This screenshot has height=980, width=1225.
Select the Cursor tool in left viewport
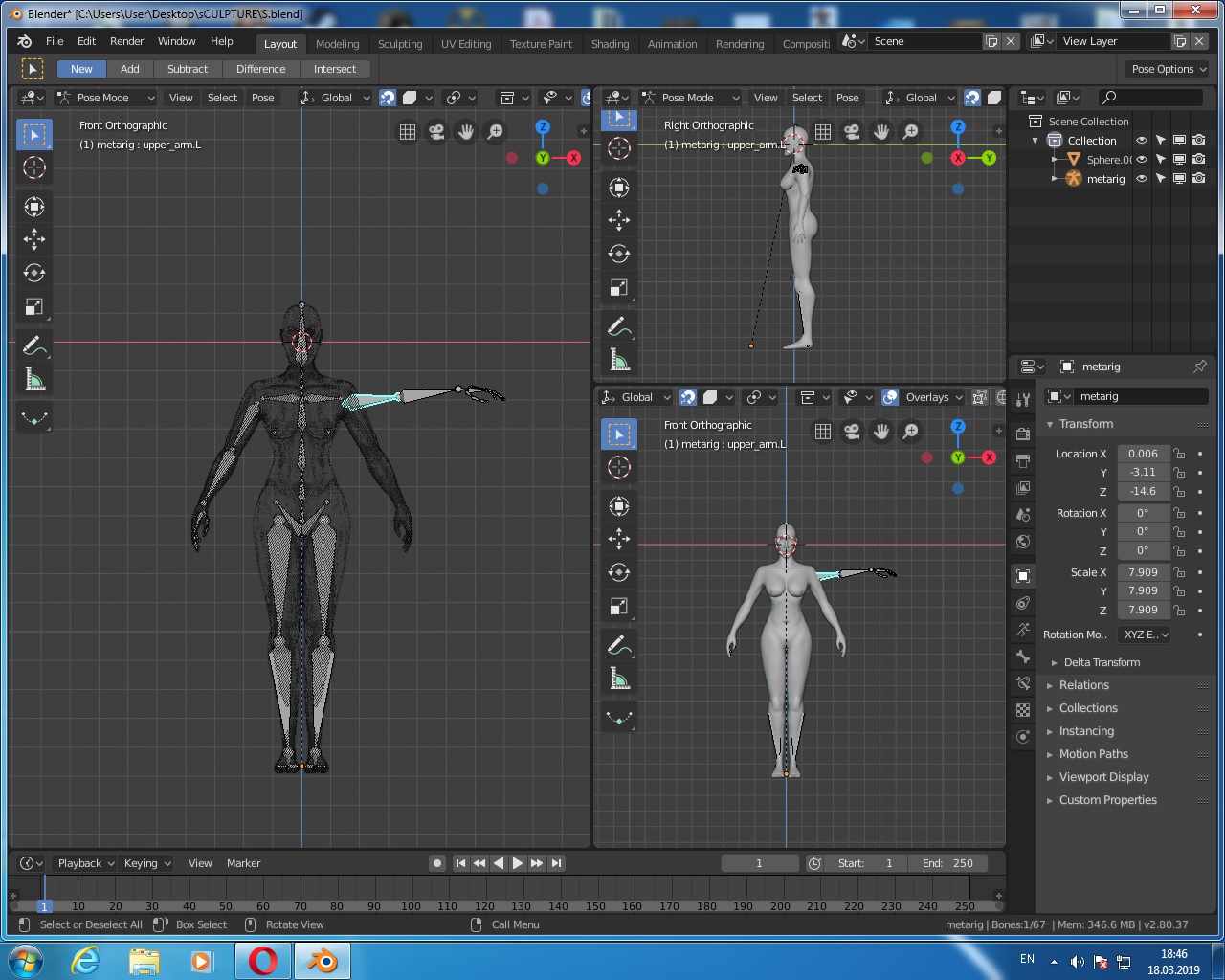point(34,167)
